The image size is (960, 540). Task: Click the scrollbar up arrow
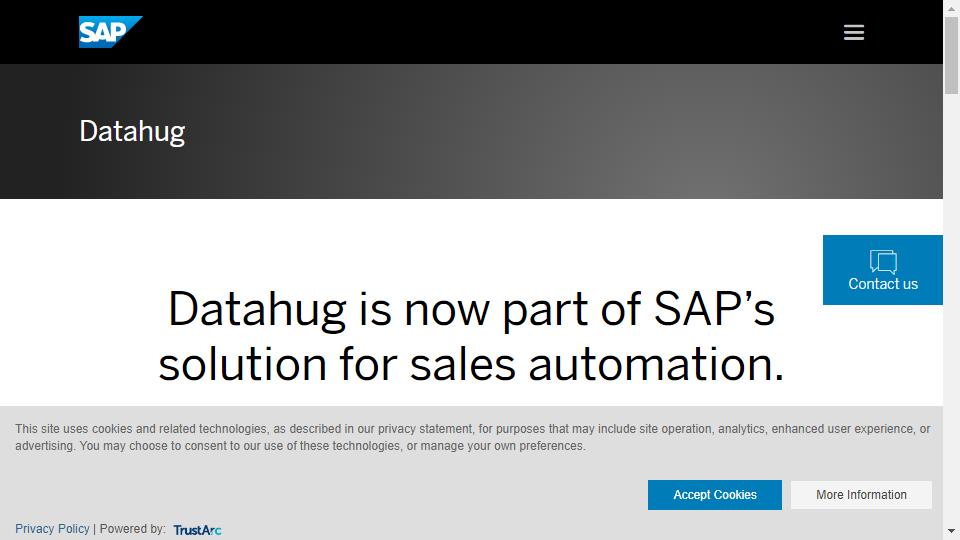(x=951, y=6)
